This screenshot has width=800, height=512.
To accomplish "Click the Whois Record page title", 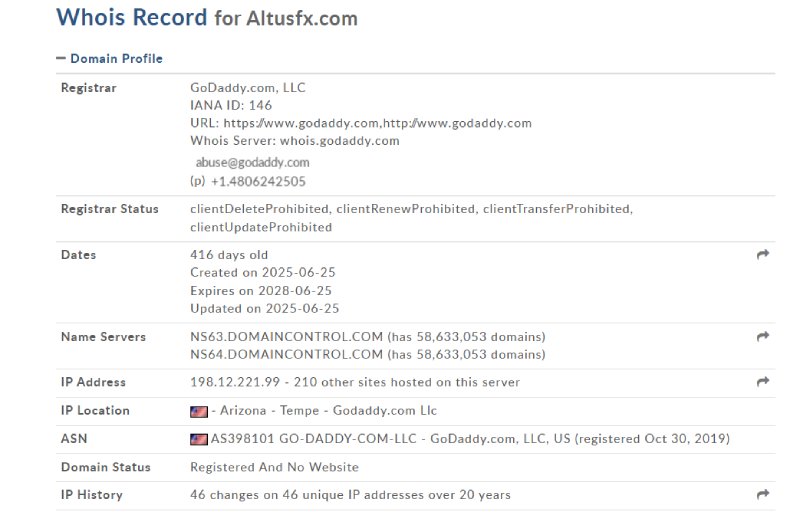I will (207, 17).
